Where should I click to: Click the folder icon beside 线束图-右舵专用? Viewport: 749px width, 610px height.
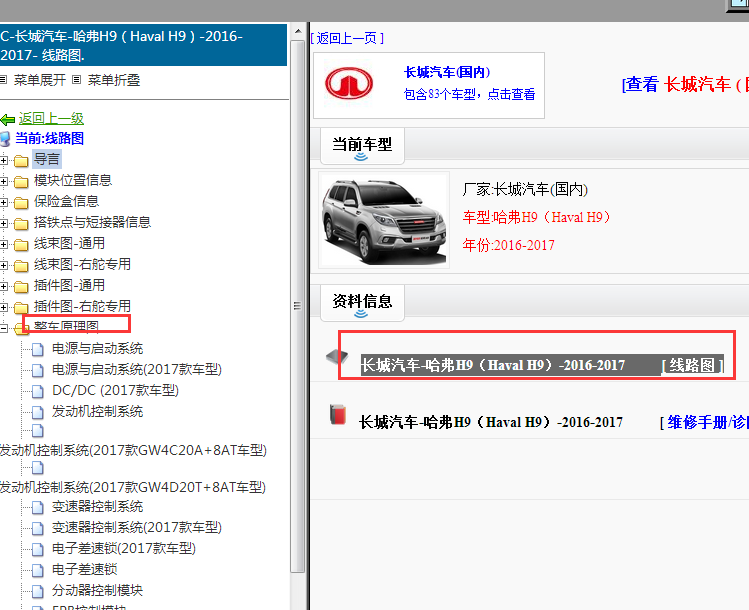(21, 266)
